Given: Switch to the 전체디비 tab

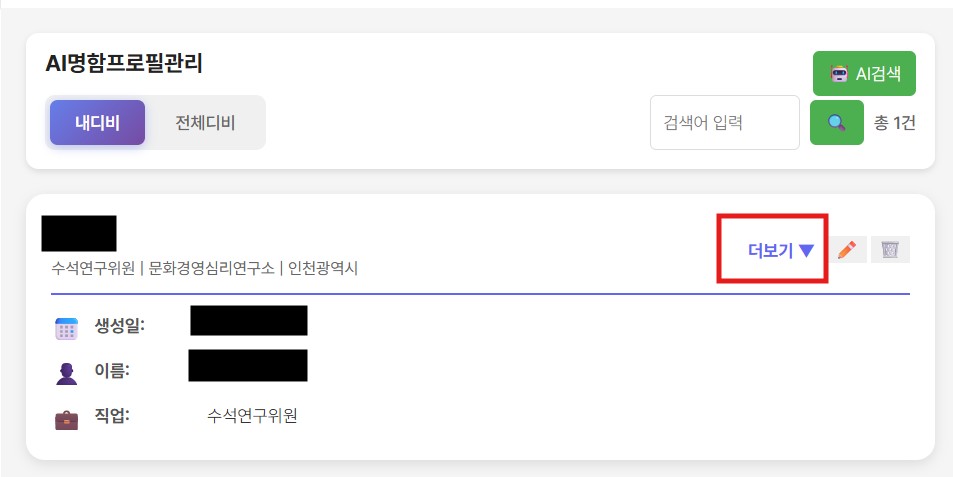Looking at the screenshot, I should (x=205, y=123).
